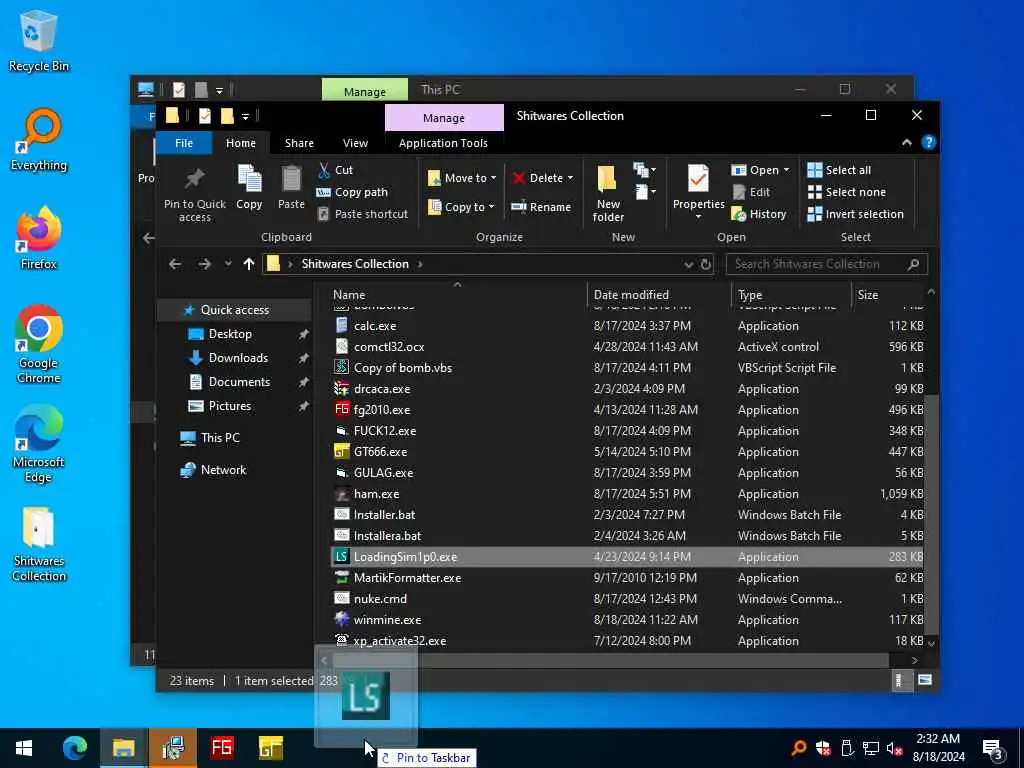Switch to the View tab
This screenshot has width=1024, height=768.
click(355, 142)
